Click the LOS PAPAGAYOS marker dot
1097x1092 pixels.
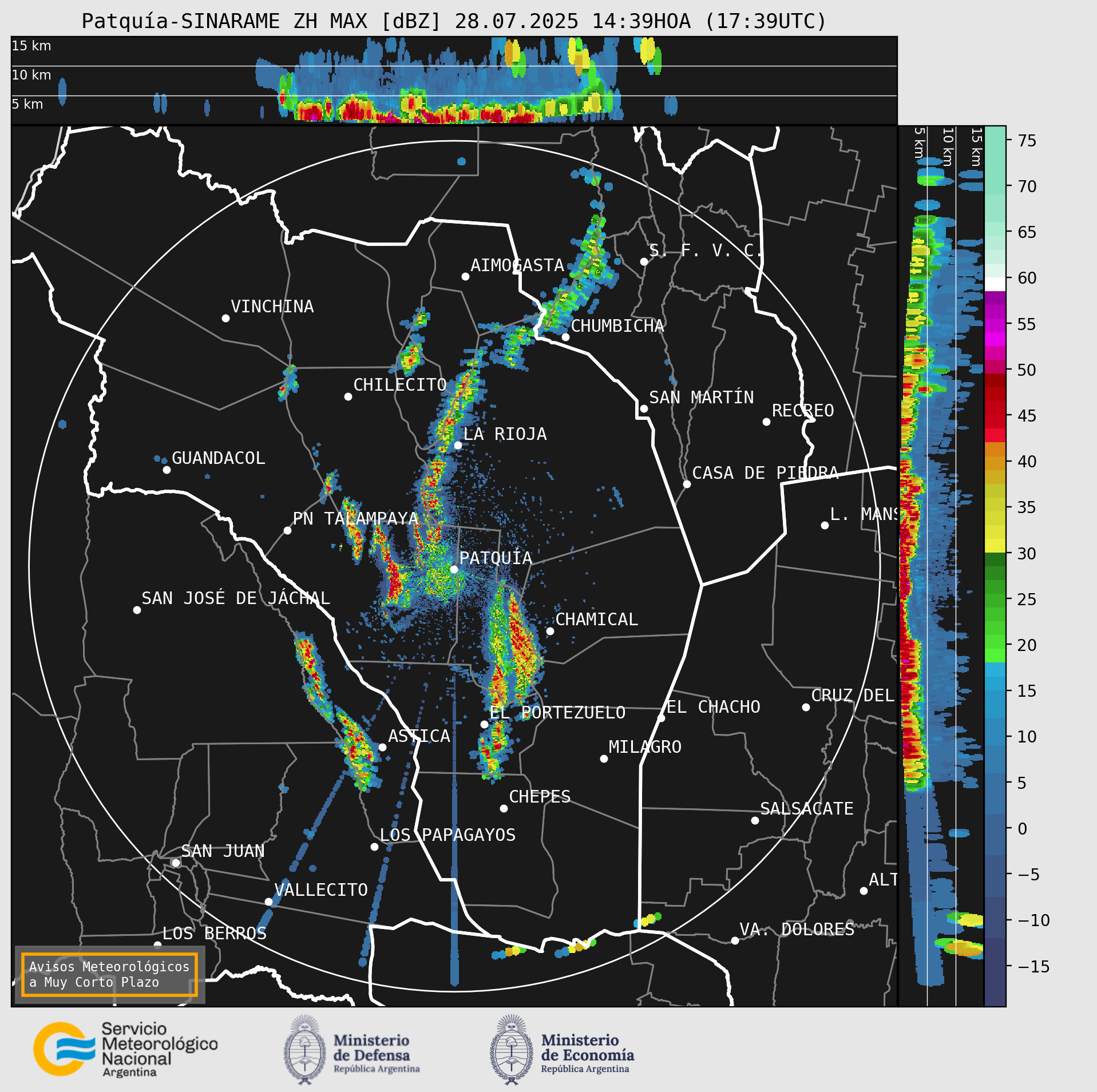click(x=374, y=847)
